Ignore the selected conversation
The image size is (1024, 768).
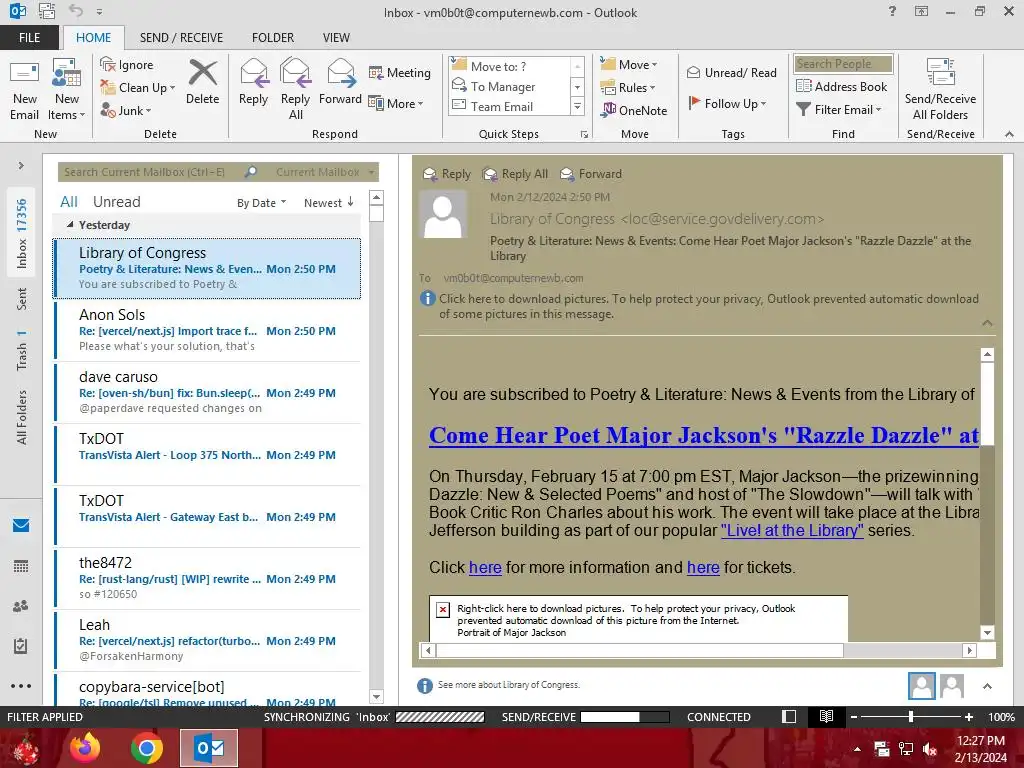pos(127,65)
